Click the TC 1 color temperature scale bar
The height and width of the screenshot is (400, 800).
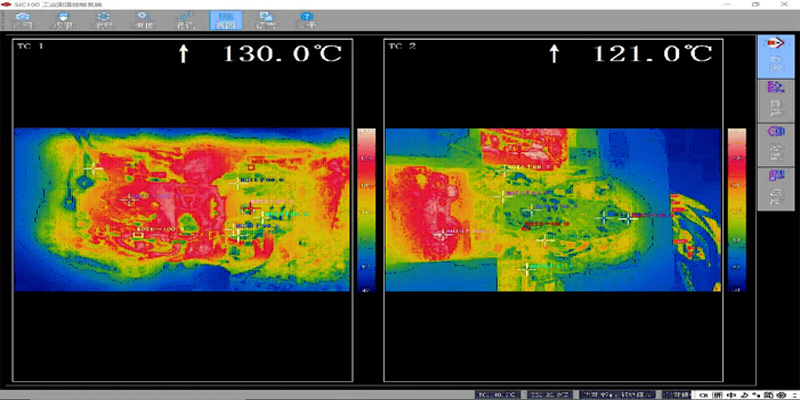[x=365, y=210]
